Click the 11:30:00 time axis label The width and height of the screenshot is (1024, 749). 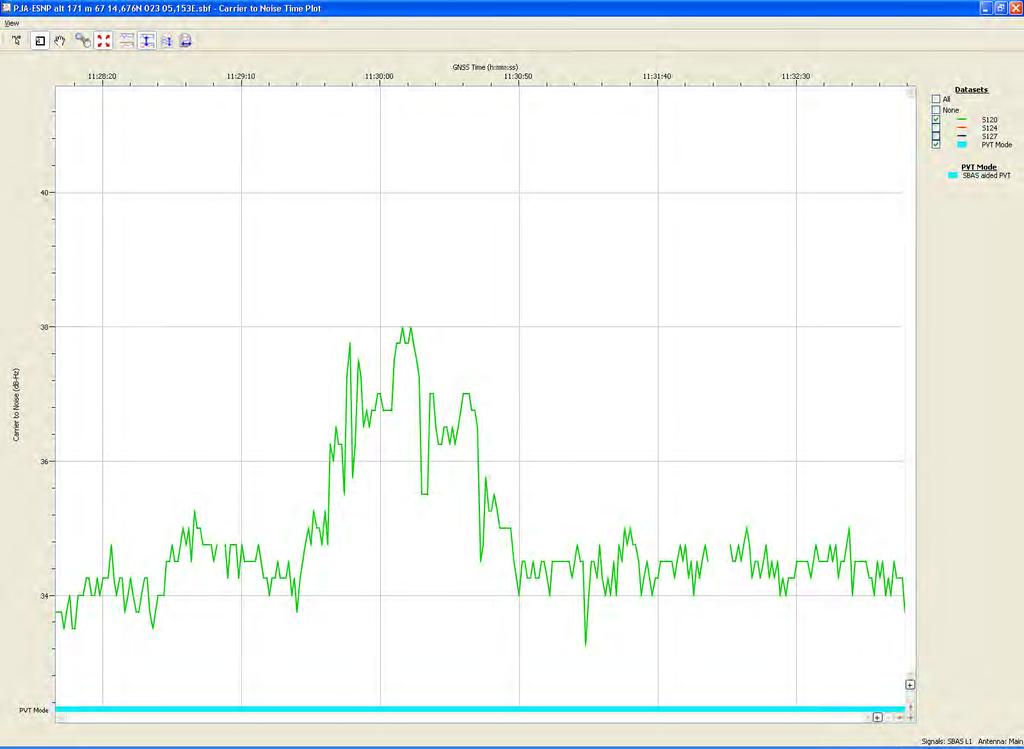click(379, 76)
